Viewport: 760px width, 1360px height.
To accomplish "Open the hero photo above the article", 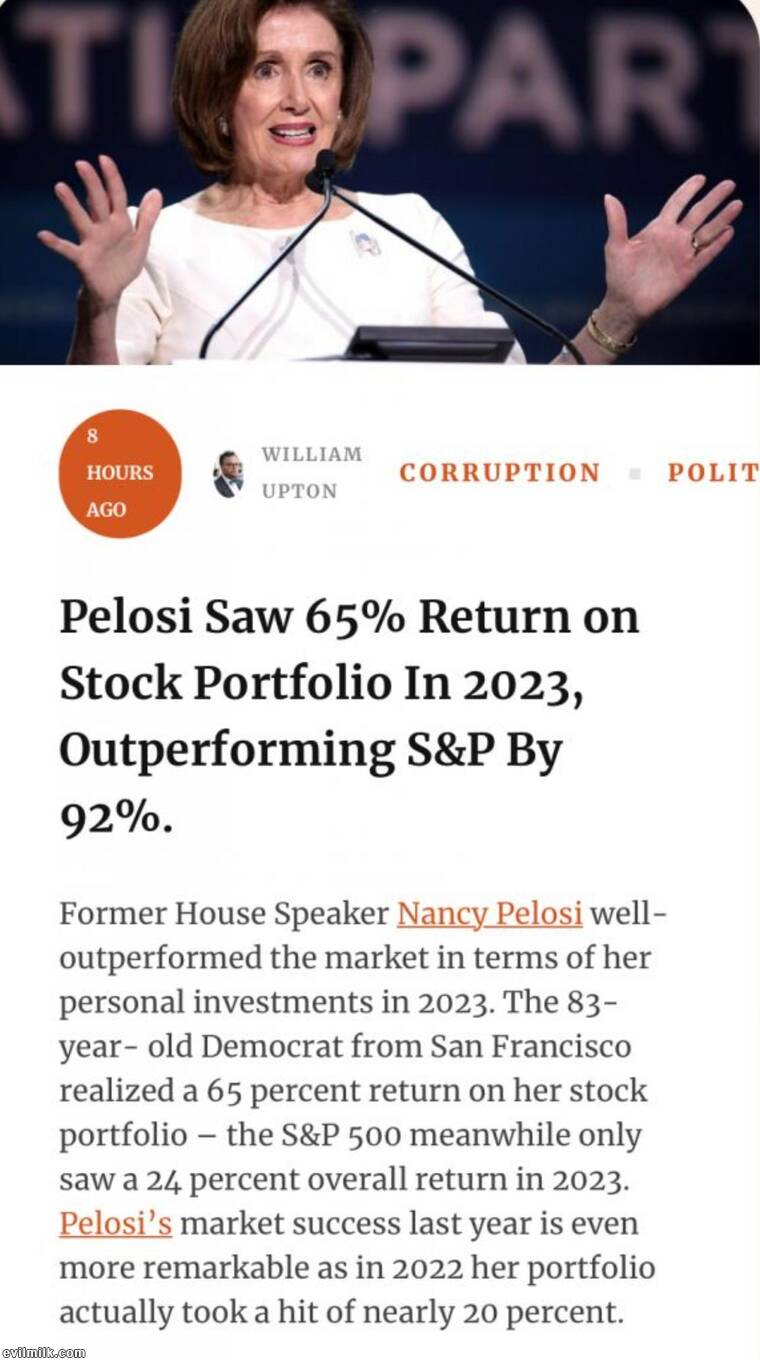I will [x=380, y=180].
